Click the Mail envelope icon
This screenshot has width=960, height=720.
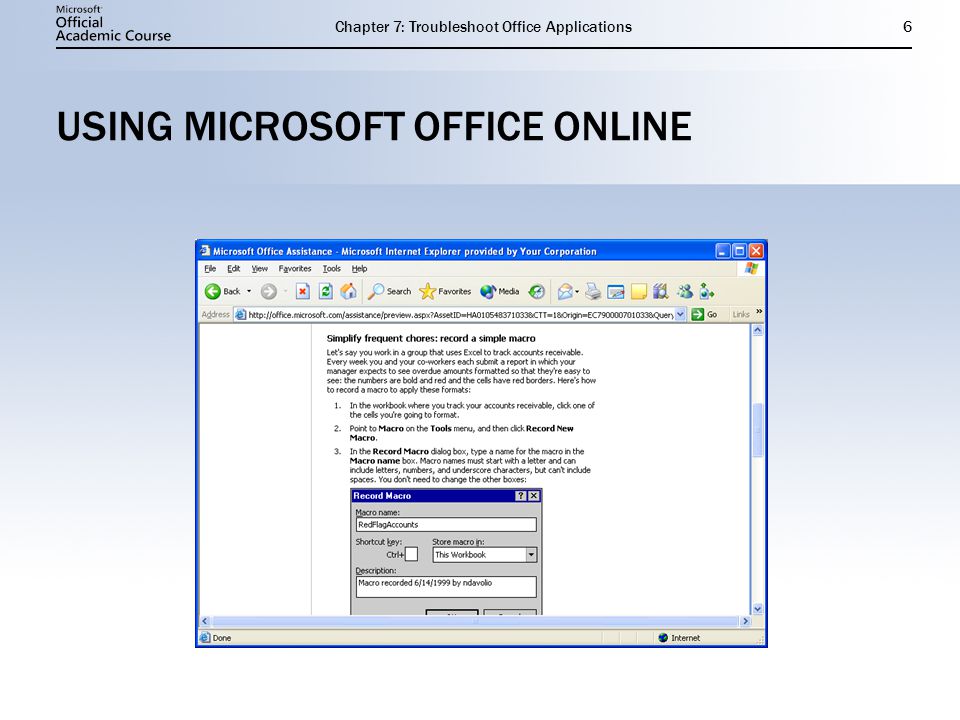pos(565,291)
